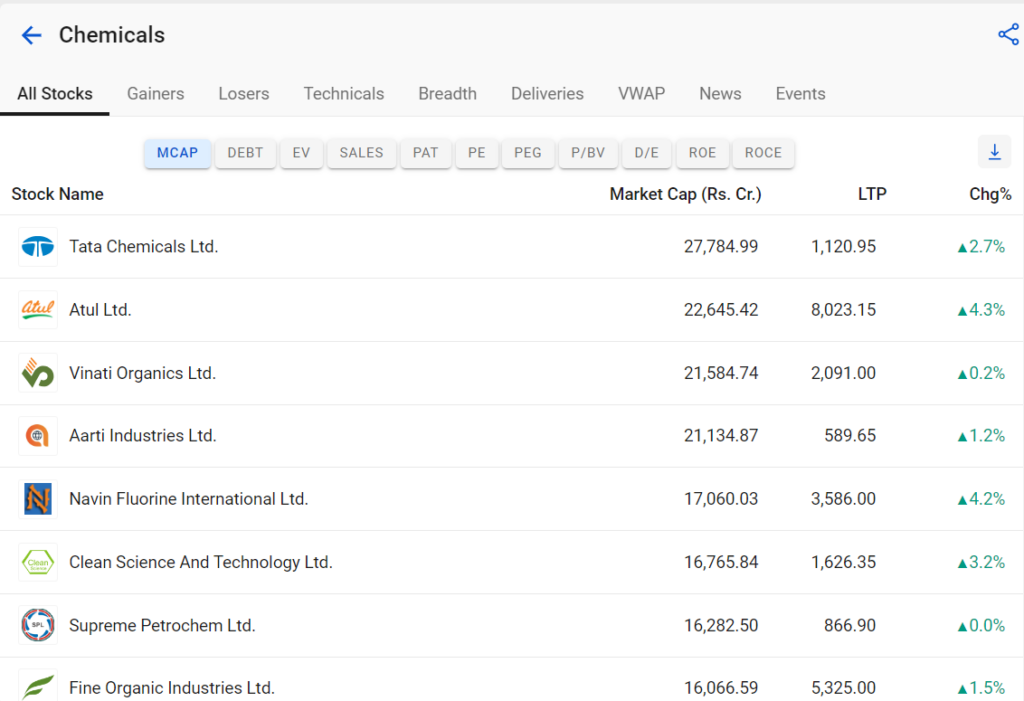Open the Tata Chemicals logo icon

38,247
